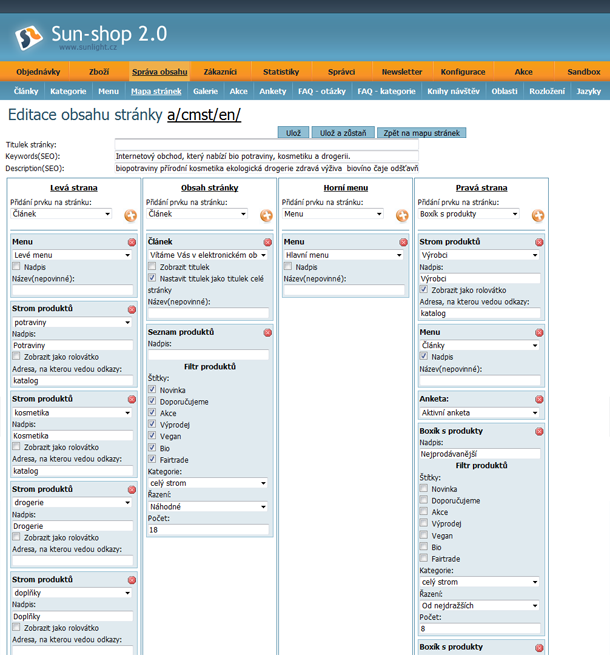The width and height of the screenshot is (610, 655).
Task: Open the Rozložení submenu link
Action: (547, 91)
